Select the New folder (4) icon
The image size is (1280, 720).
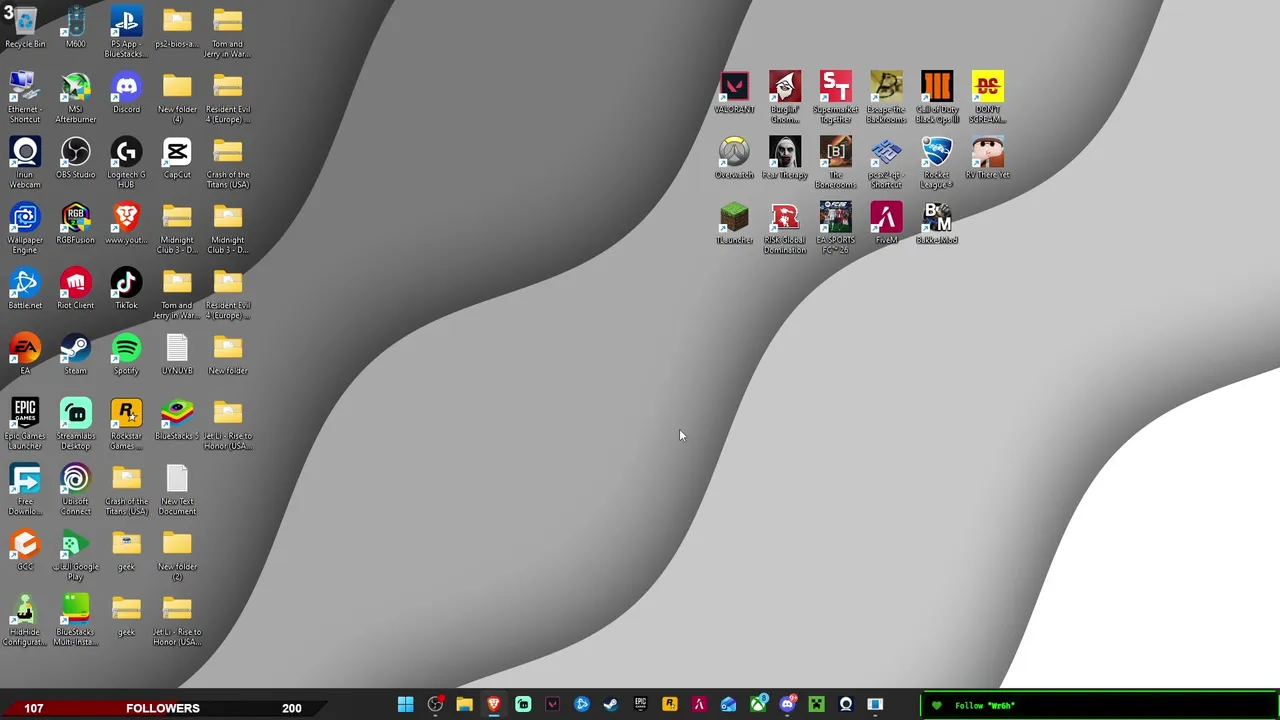tap(177, 97)
